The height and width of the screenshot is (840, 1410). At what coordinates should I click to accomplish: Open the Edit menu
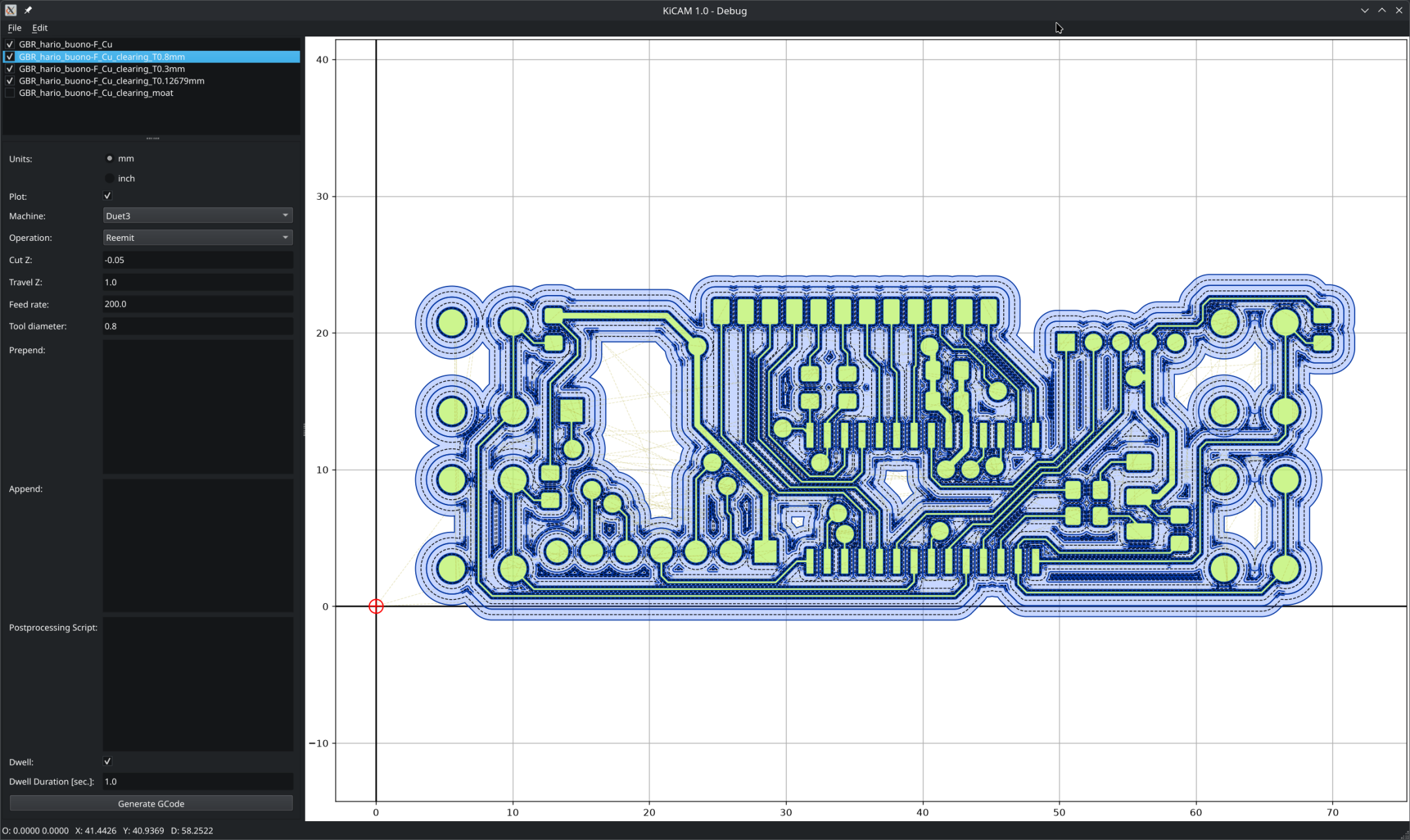[40, 28]
